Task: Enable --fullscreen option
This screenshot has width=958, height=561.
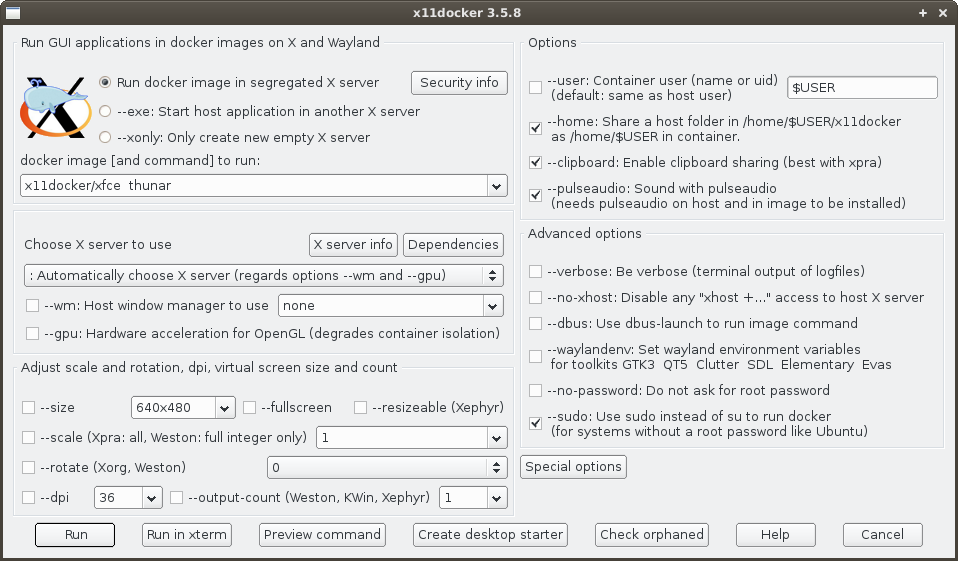Action: [249, 408]
